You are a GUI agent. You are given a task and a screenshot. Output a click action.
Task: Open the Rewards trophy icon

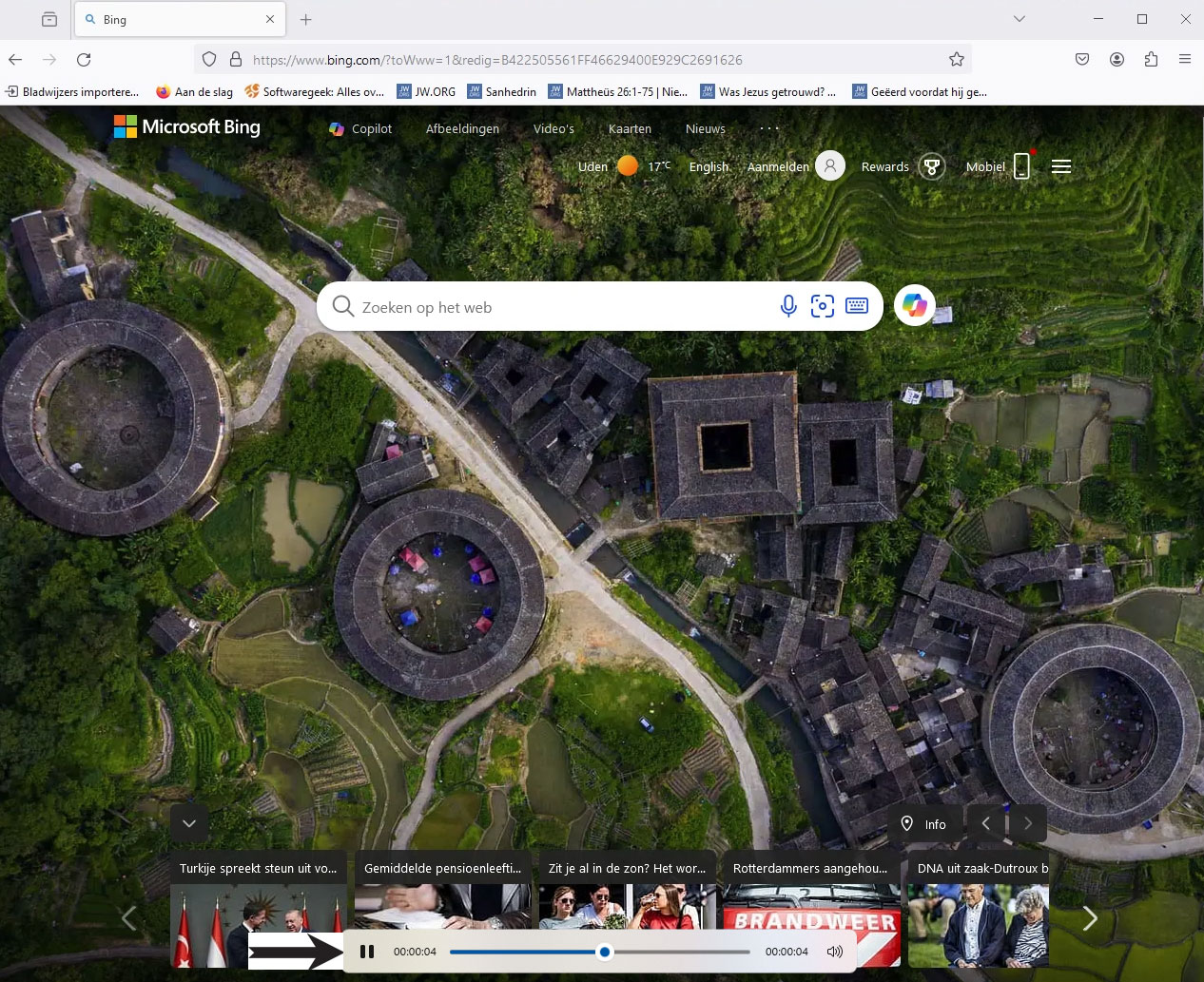pos(933,166)
